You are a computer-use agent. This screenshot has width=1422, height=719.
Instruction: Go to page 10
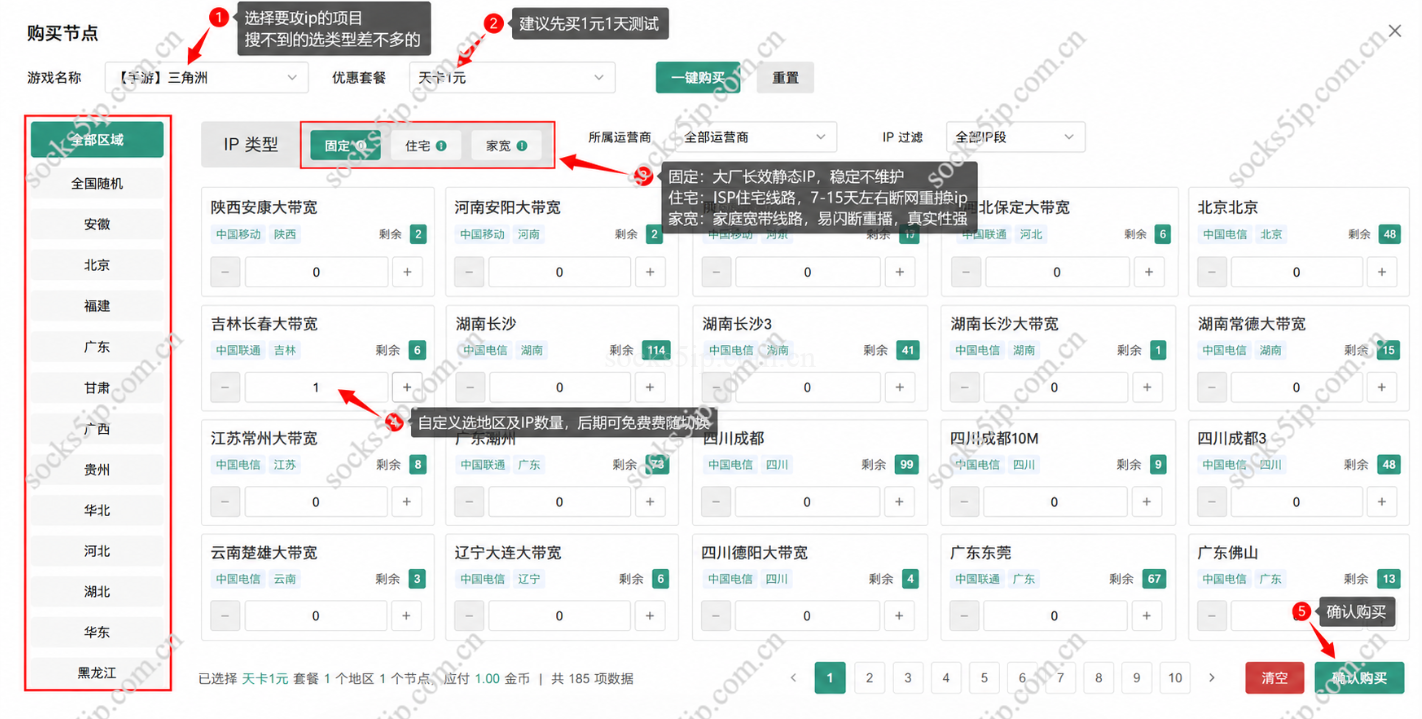[x=1175, y=678]
